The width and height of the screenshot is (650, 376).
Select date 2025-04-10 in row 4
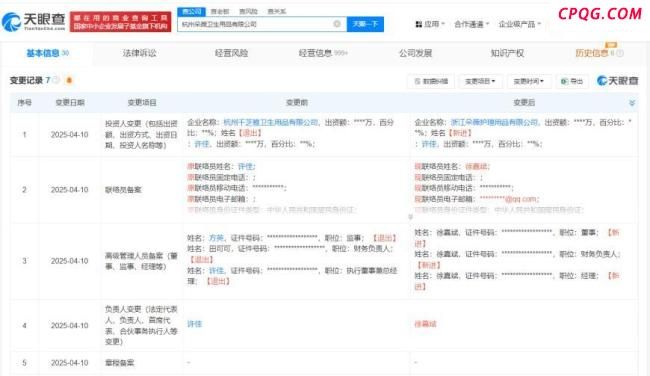[70, 325]
